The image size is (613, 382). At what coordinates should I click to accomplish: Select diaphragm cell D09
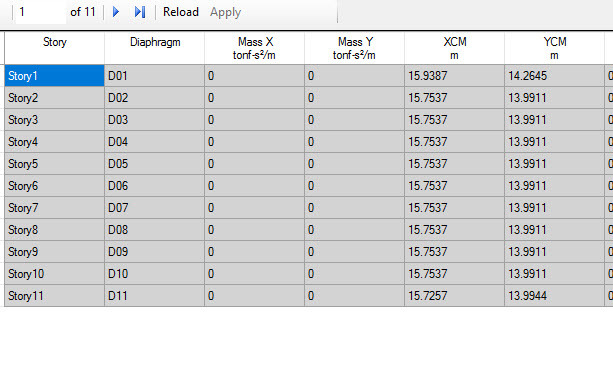pyautogui.click(x=154, y=252)
